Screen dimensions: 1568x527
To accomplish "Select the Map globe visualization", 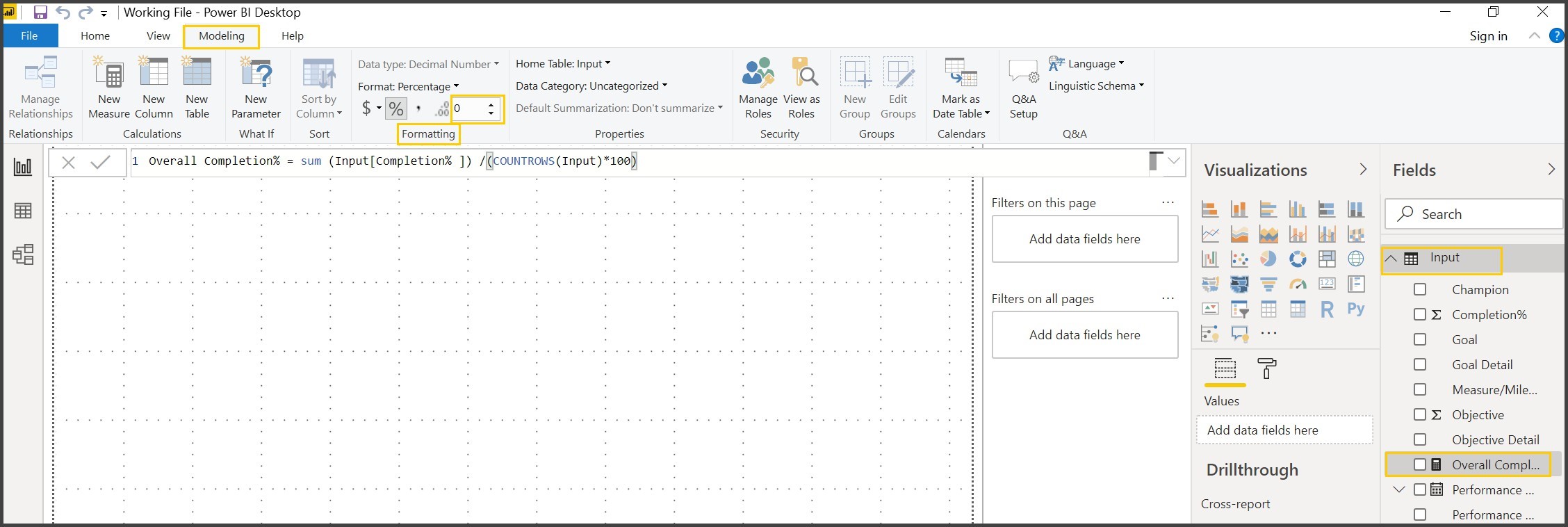I will click(1356, 259).
